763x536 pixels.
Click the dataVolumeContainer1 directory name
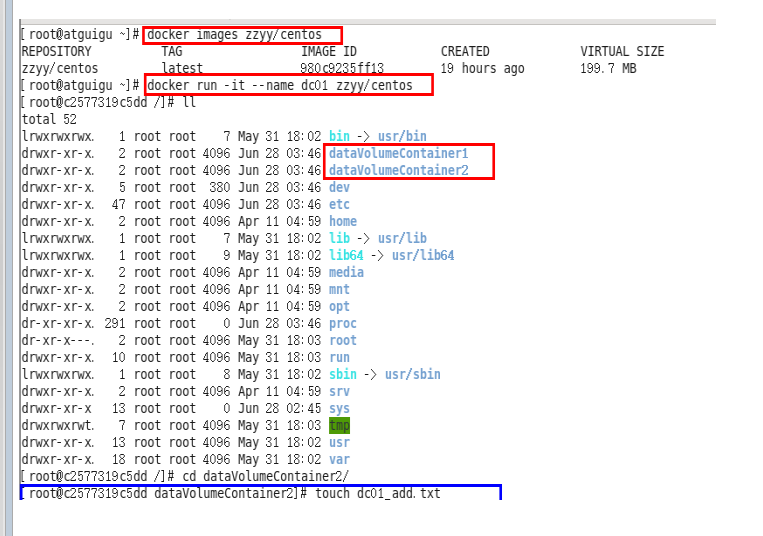pos(398,153)
